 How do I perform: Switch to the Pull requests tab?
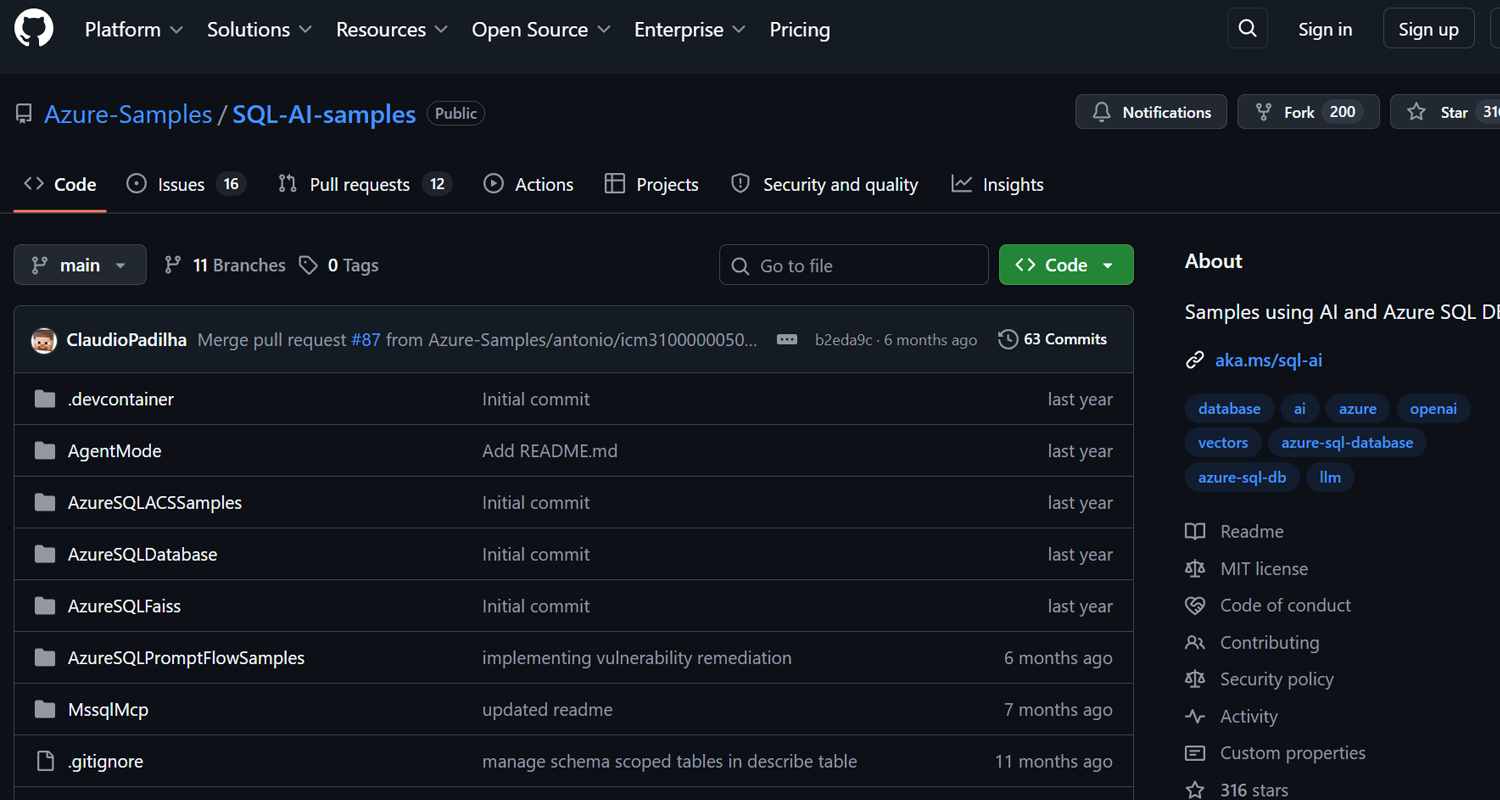365,185
